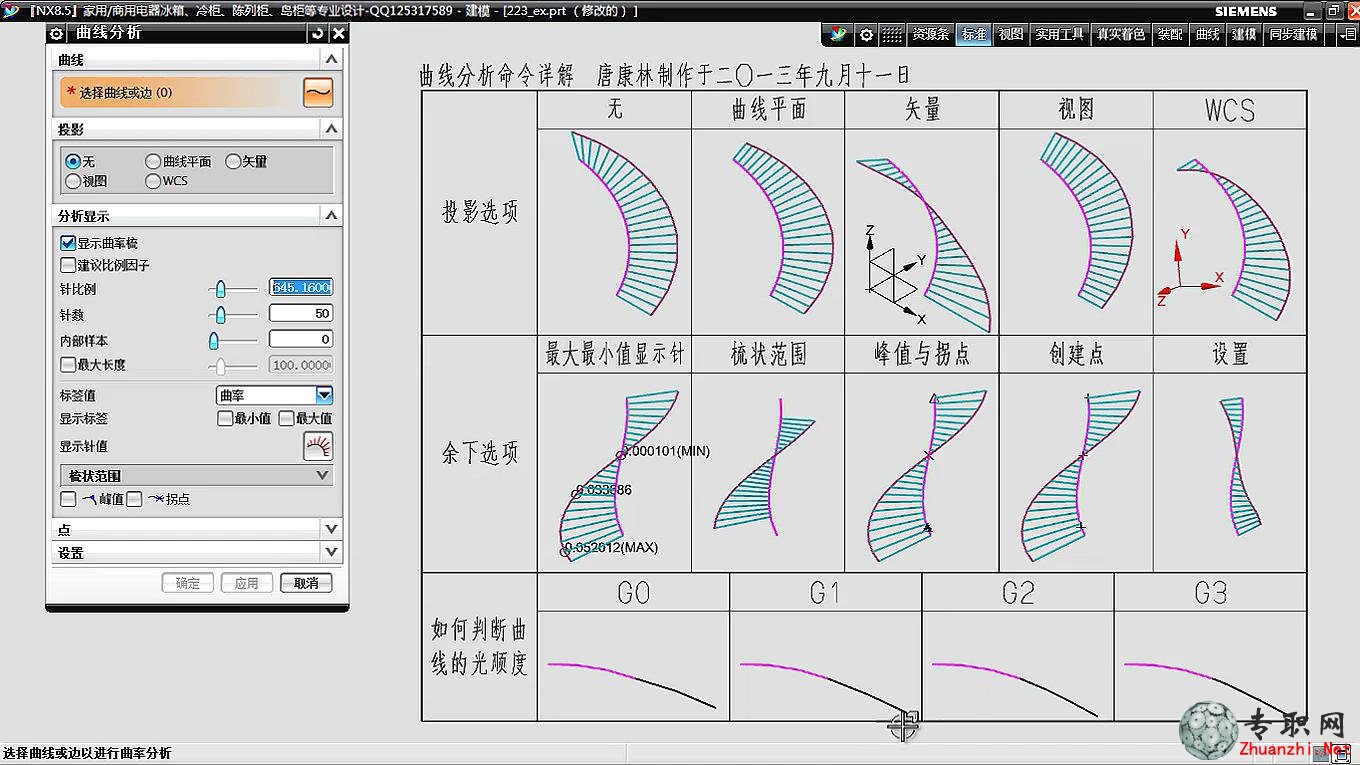This screenshot has height=765, width=1360.
Task: Click the 应用 button
Action: coord(247,583)
